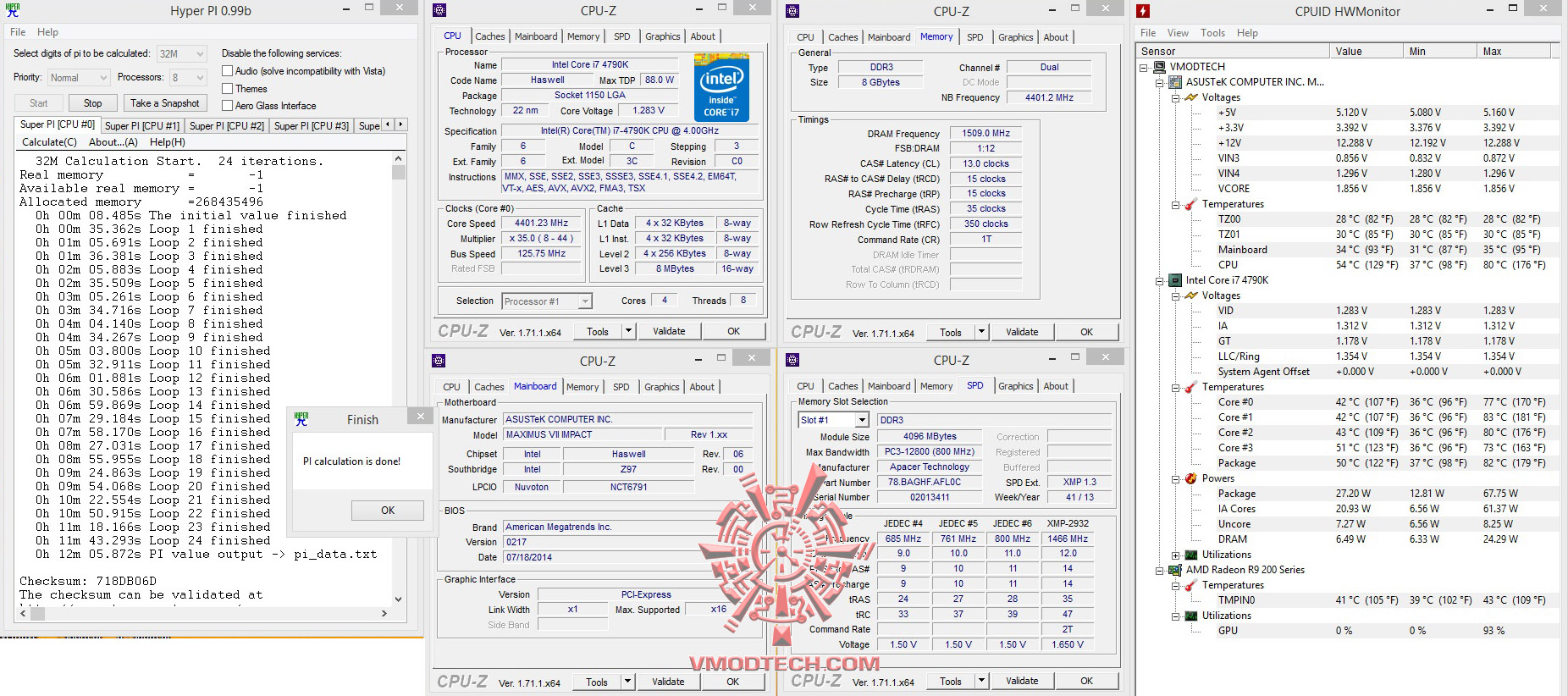The image size is (1568, 696).
Task: Click Super PI output vertical scrollbar
Action: click(x=399, y=378)
